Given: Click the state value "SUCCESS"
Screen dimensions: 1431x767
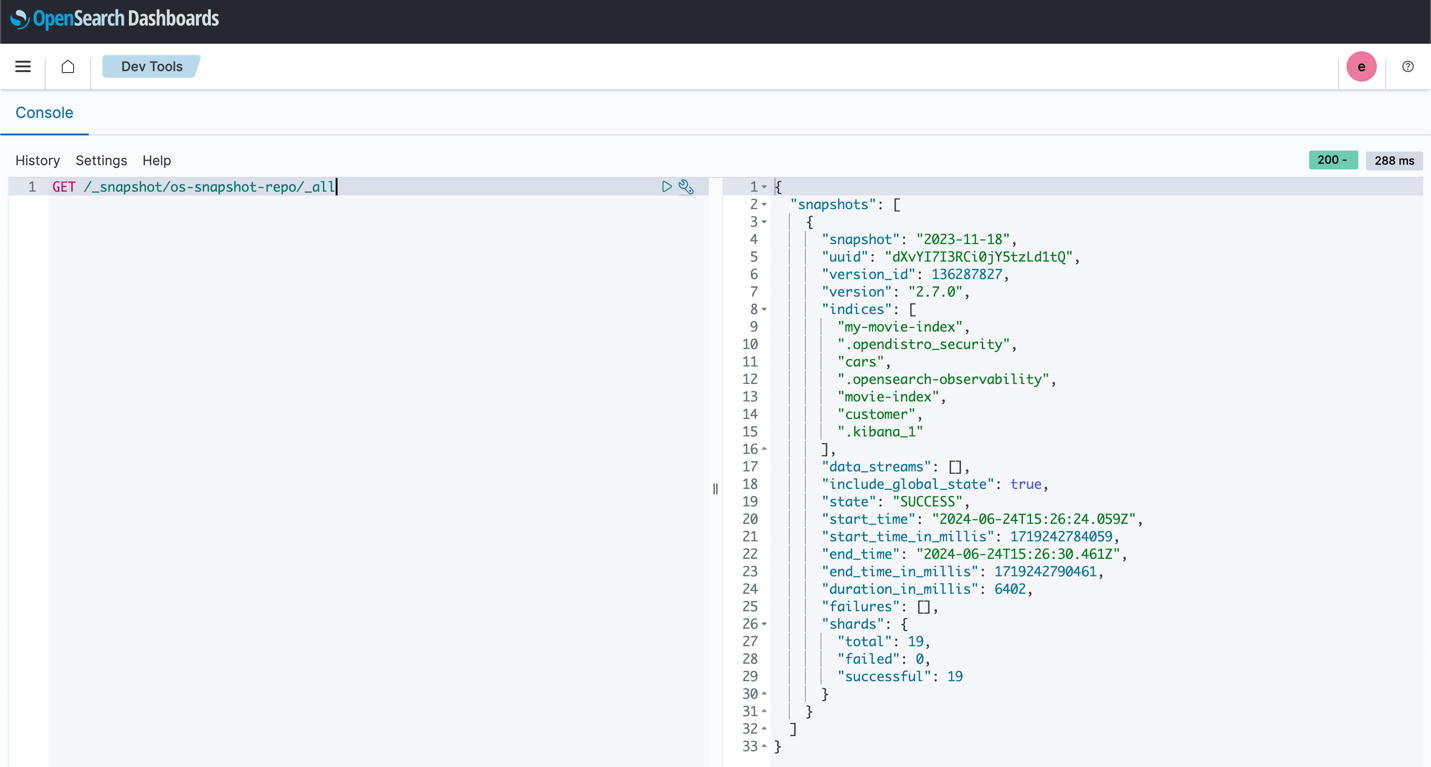Looking at the screenshot, I should [x=927, y=502].
